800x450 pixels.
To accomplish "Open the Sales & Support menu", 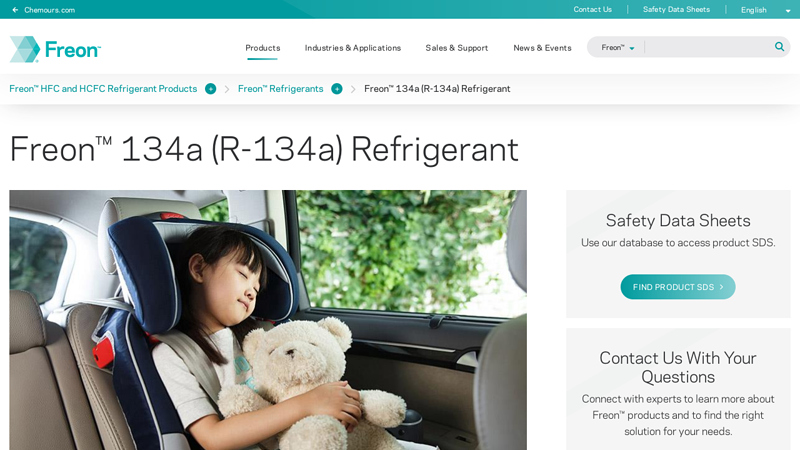I will [x=457, y=48].
